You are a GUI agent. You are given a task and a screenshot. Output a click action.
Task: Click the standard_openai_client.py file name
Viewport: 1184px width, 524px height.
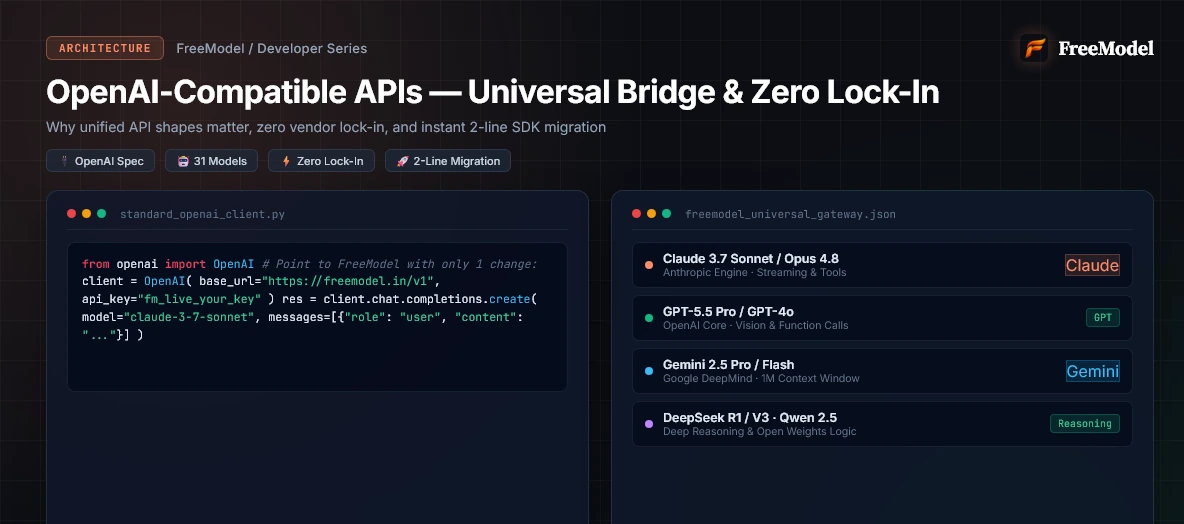tap(202, 214)
